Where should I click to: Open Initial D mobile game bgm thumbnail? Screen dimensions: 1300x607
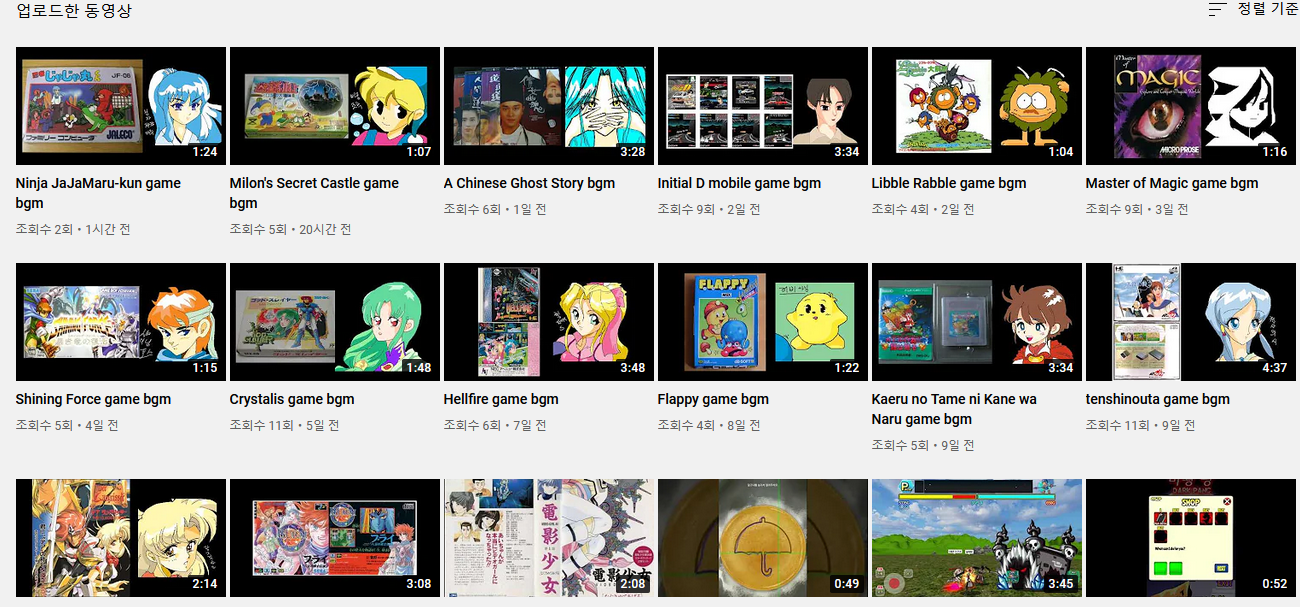tap(763, 106)
